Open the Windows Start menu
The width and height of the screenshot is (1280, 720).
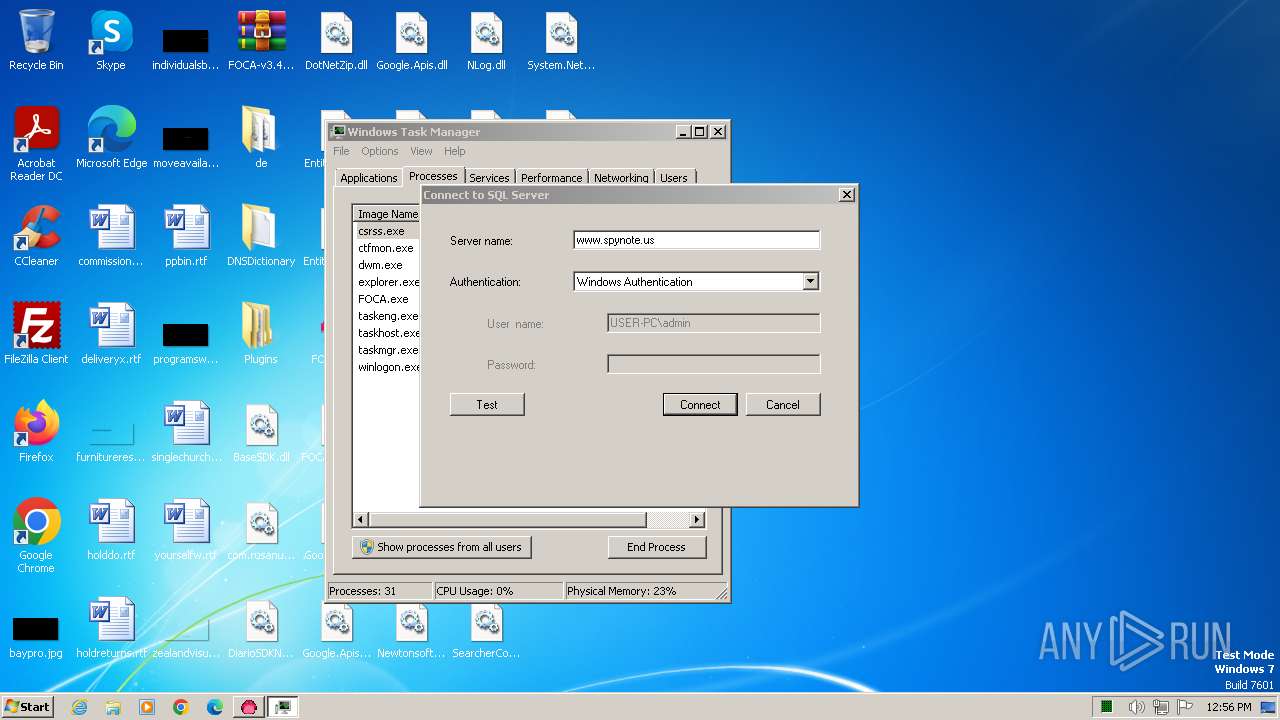(x=27, y=706)
